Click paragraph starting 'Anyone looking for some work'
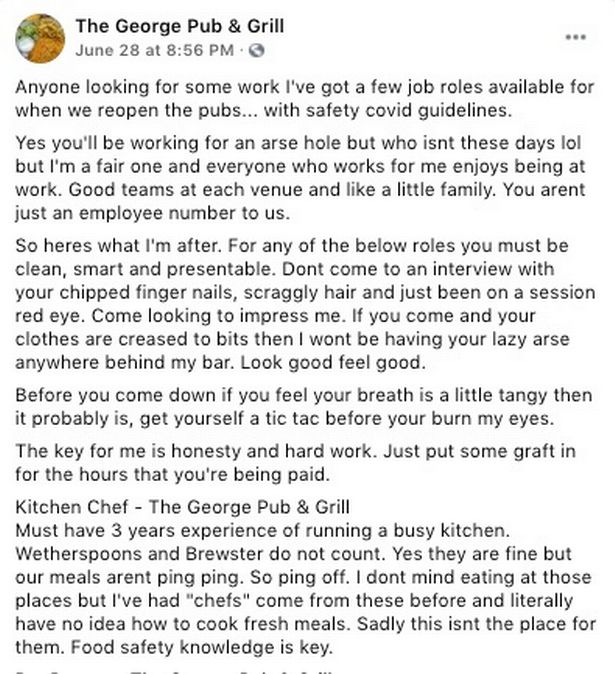Image resolution: width=615 pixels, height=674 pixels. tap(305, 98)
